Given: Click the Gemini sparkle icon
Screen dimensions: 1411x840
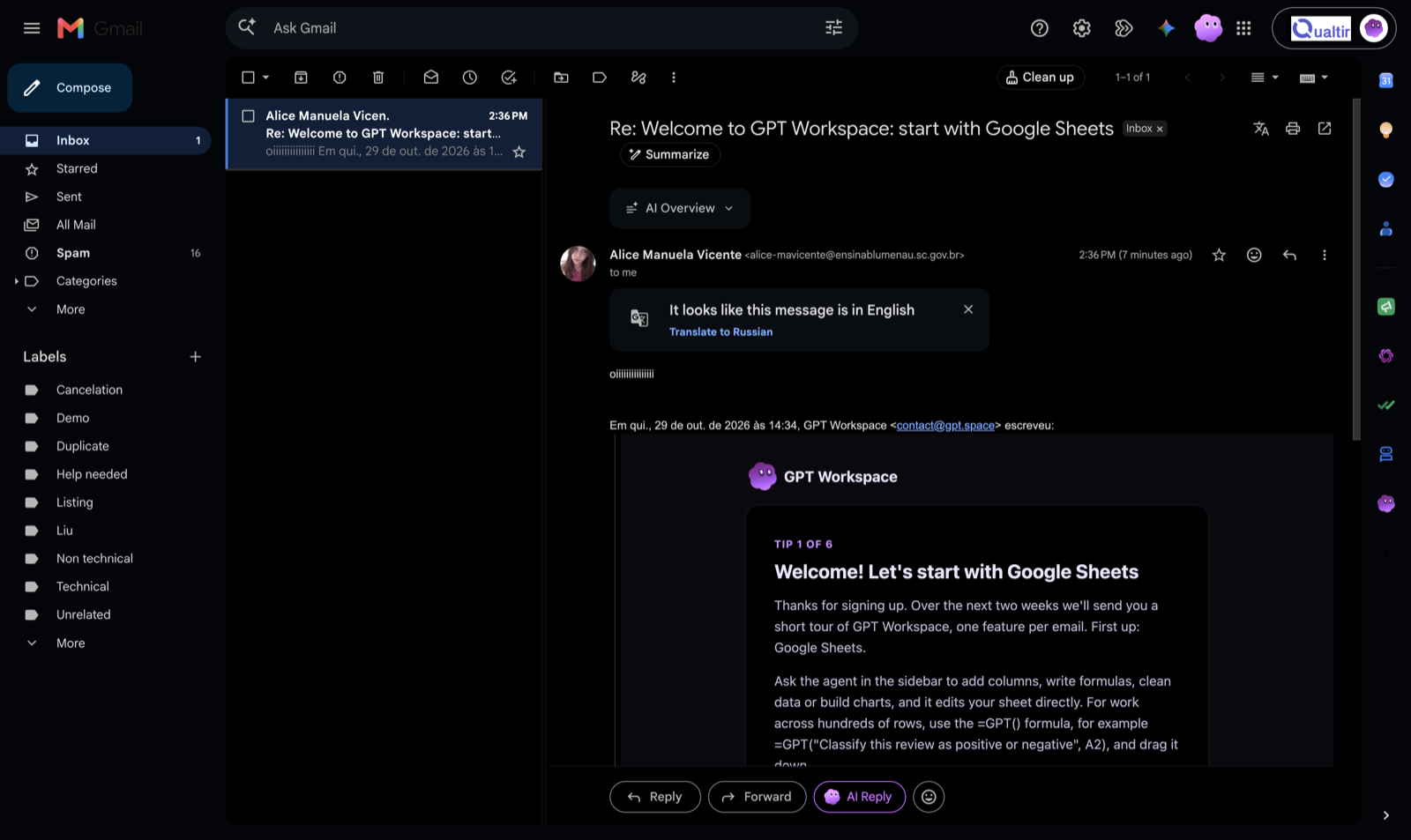Looking at the screenshot, I should pos(1167,28).
